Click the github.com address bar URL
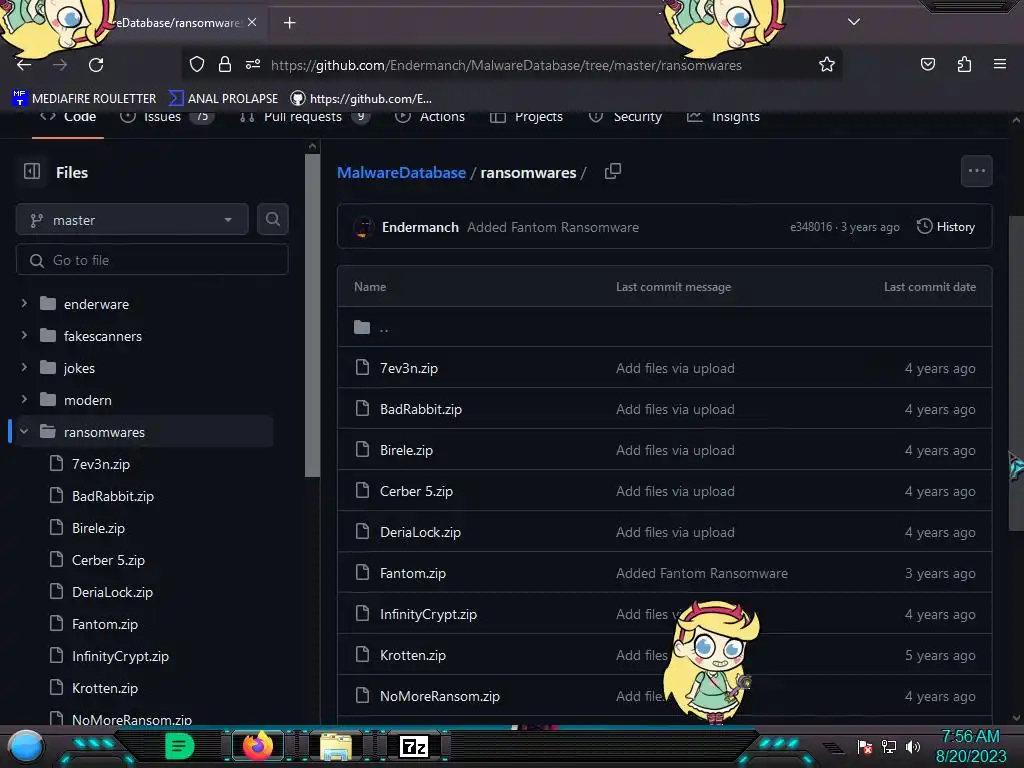 pos(506,65)
